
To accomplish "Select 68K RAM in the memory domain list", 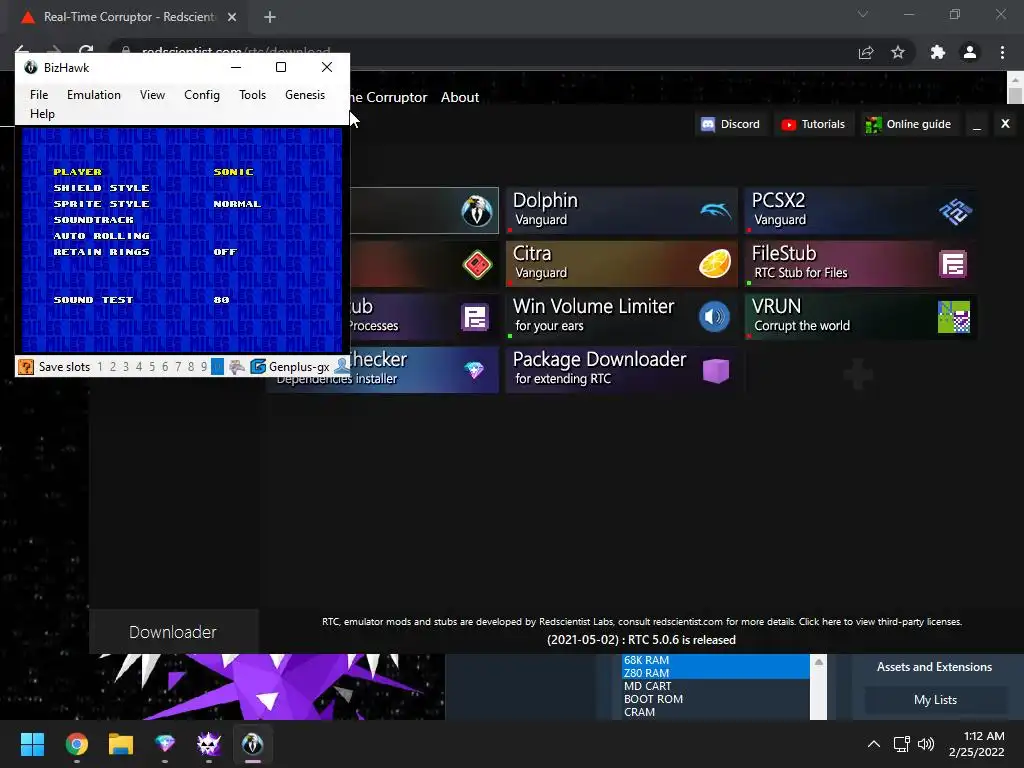I will pyautogui.click(x=715, y=660).
